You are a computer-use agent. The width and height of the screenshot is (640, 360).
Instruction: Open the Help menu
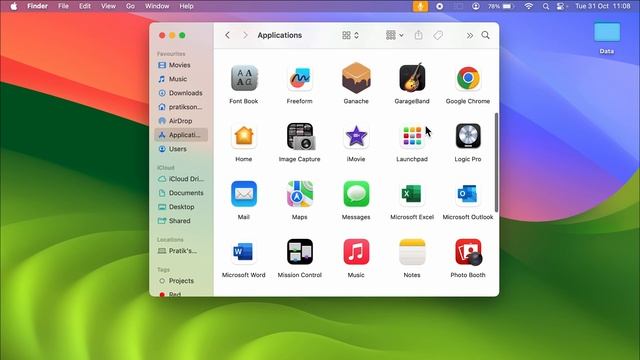186,6
